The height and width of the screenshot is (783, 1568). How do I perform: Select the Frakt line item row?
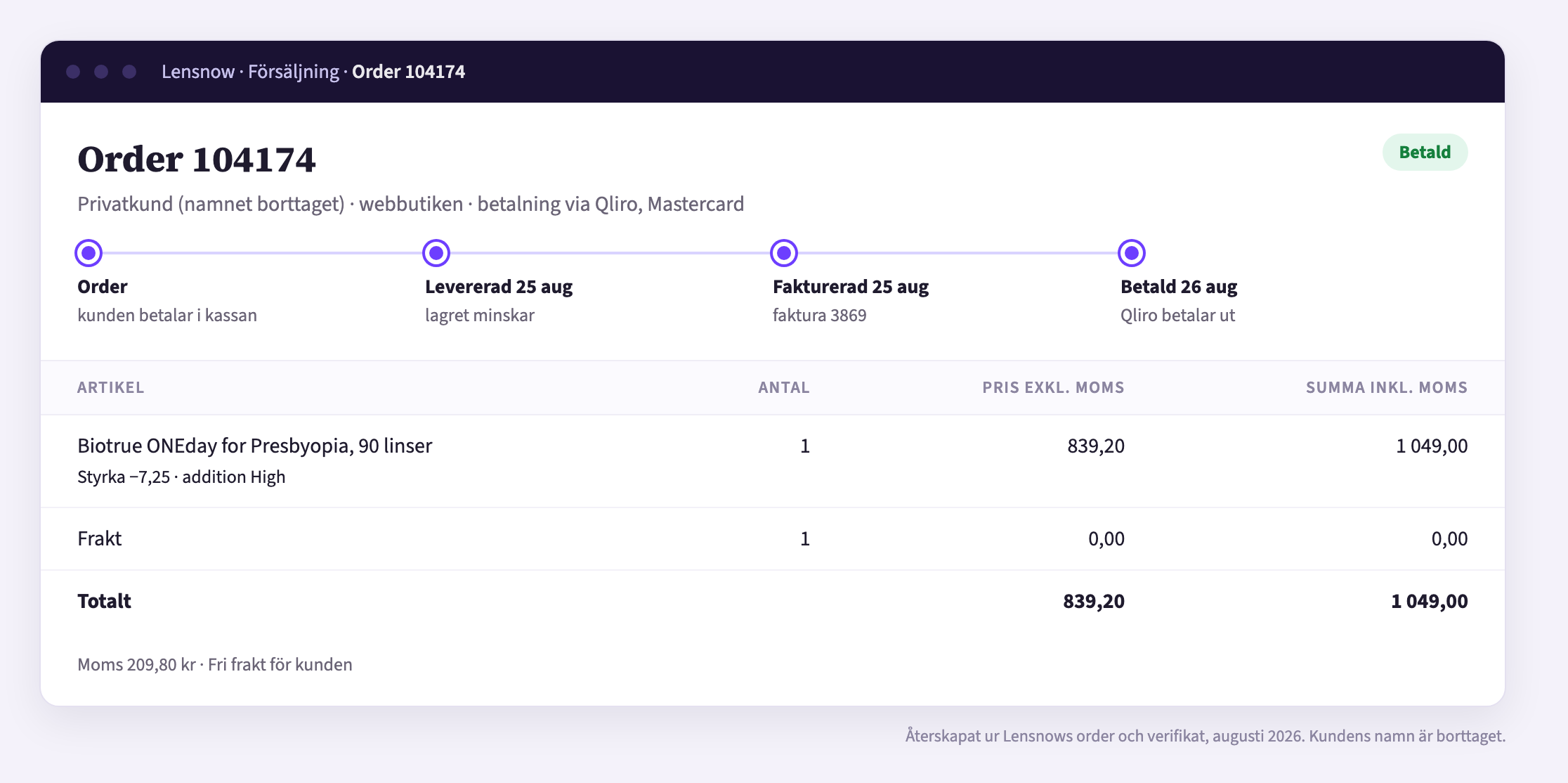tap(773, 539)
